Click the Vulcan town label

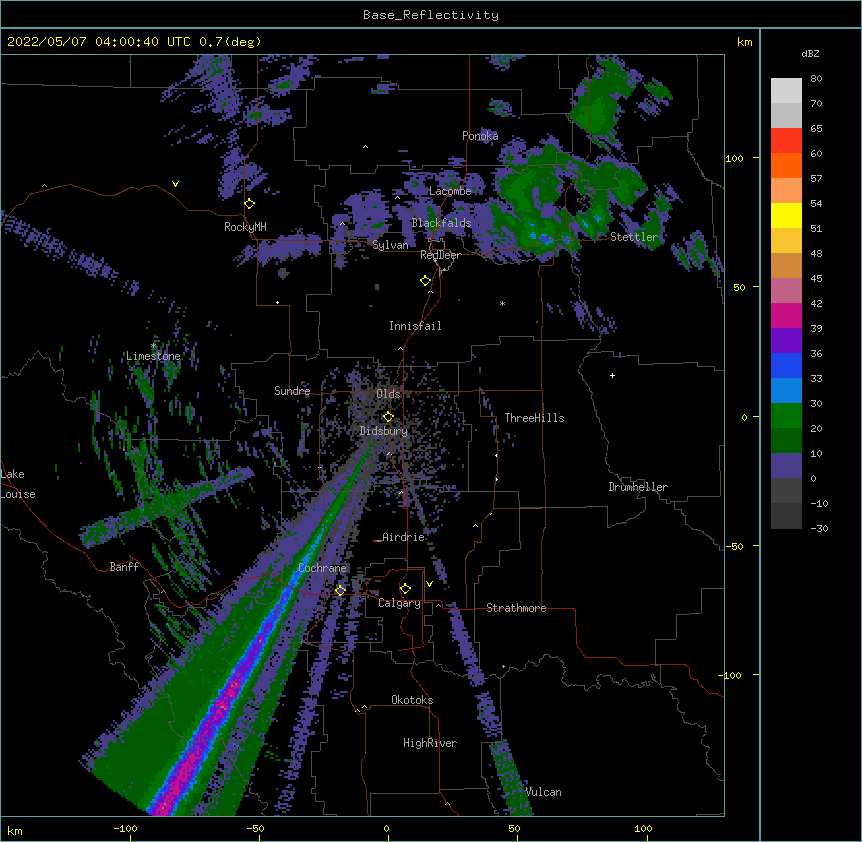pos(543,792)
